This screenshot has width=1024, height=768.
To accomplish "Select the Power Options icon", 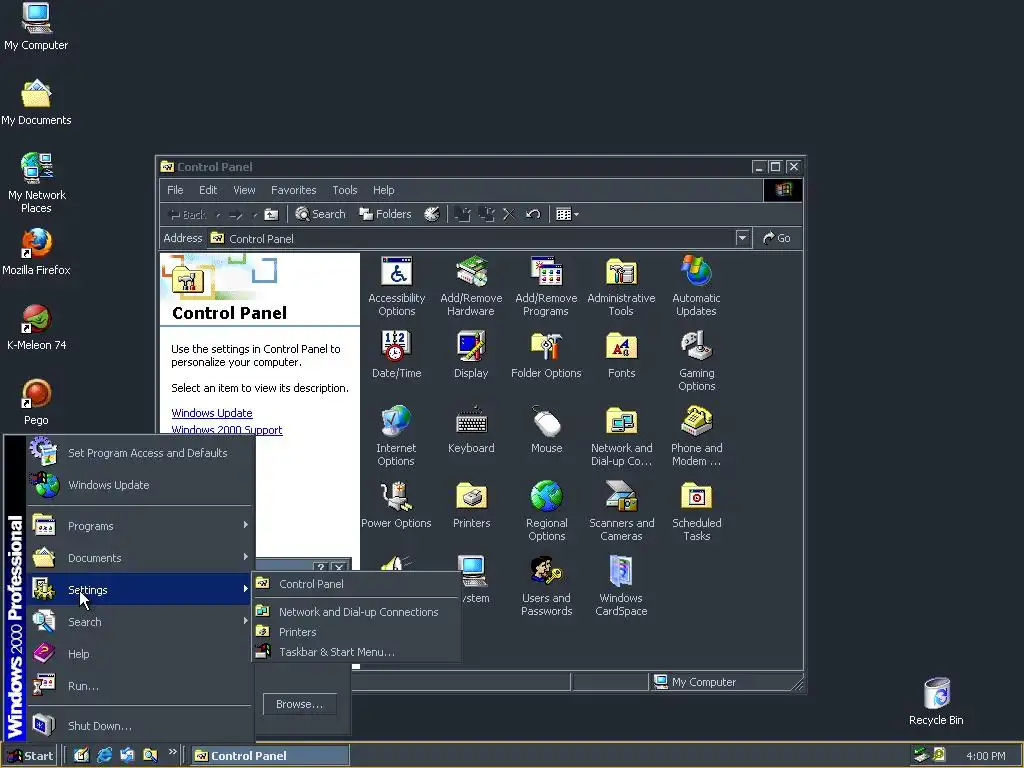I will coord(396,505).
